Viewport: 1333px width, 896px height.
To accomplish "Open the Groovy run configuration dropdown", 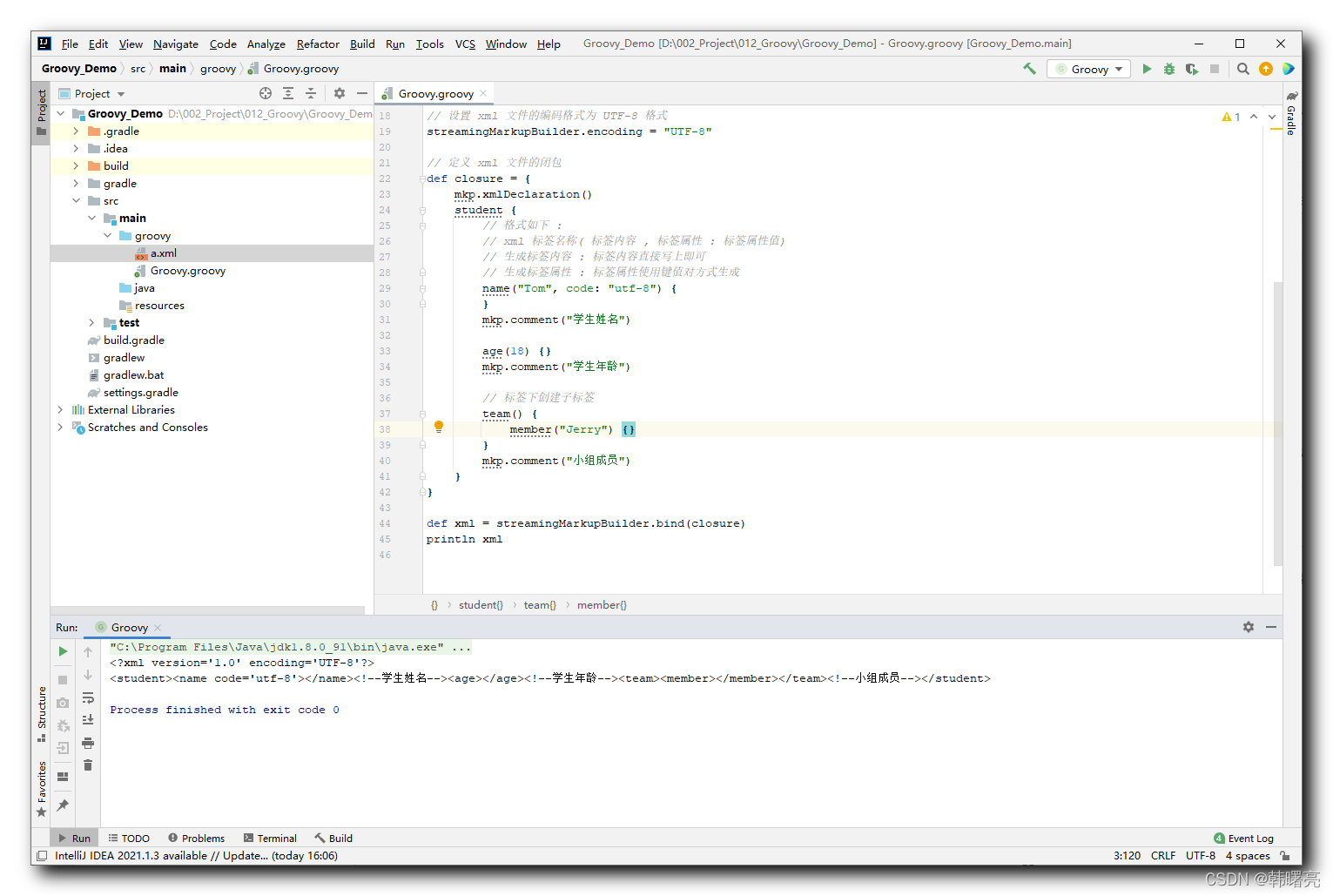I will click(x=1089, y=69).
